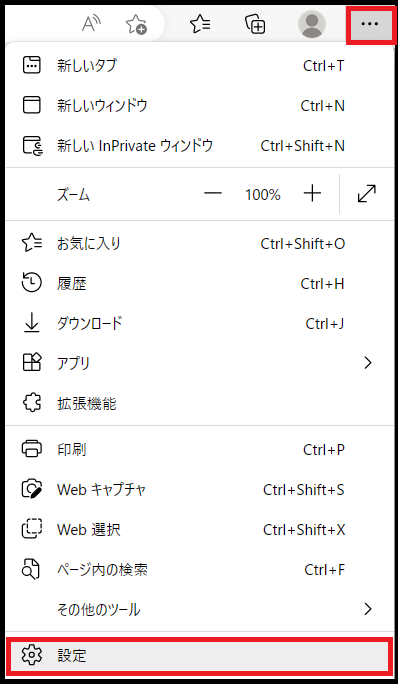Add this page to favorites star icon
398x684 pixels.
click(136, 24)
